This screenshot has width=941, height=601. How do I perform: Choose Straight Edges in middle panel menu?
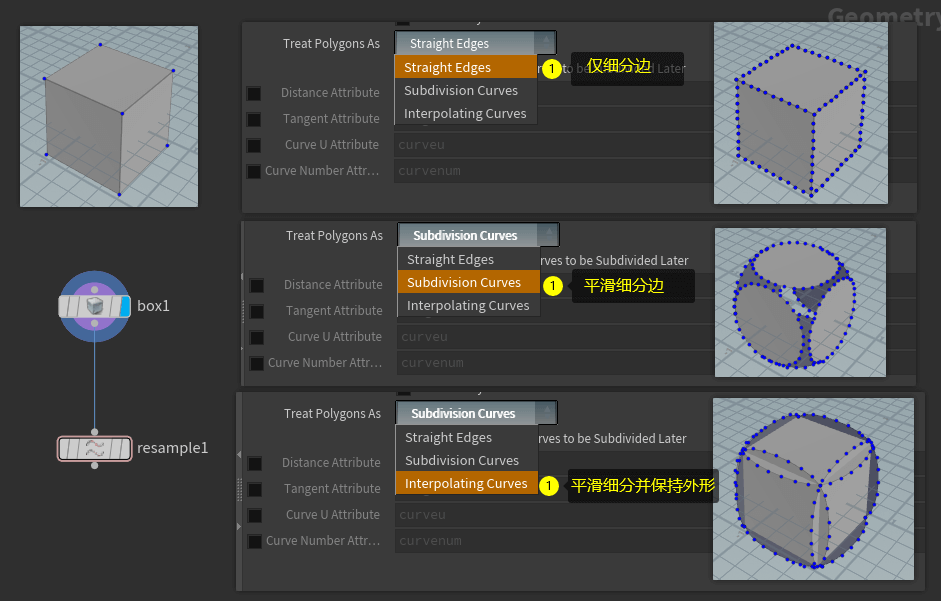(469, 259)
